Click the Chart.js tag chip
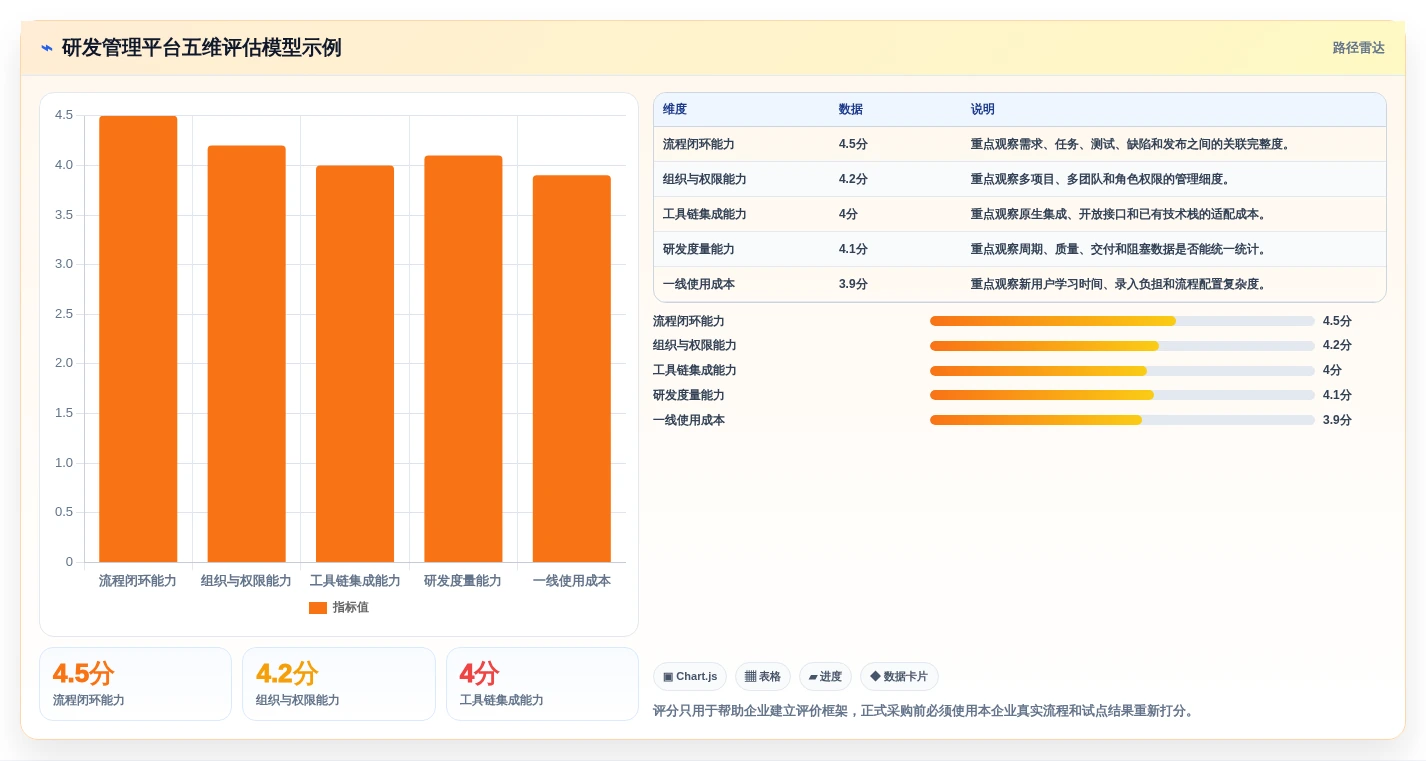This screenshot has width=1426, height=761. [690, 677]
